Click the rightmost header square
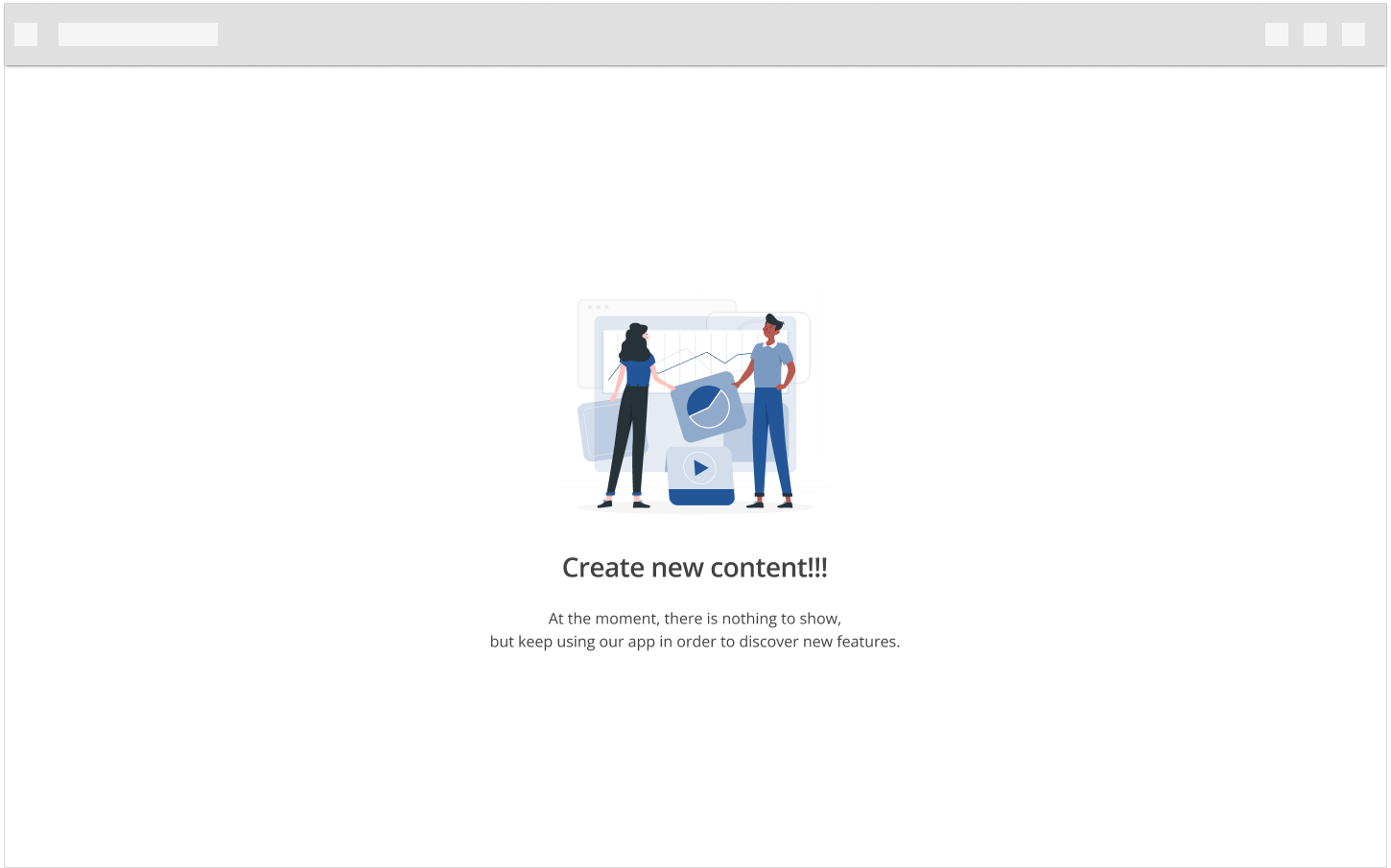 coord(1354,35)
